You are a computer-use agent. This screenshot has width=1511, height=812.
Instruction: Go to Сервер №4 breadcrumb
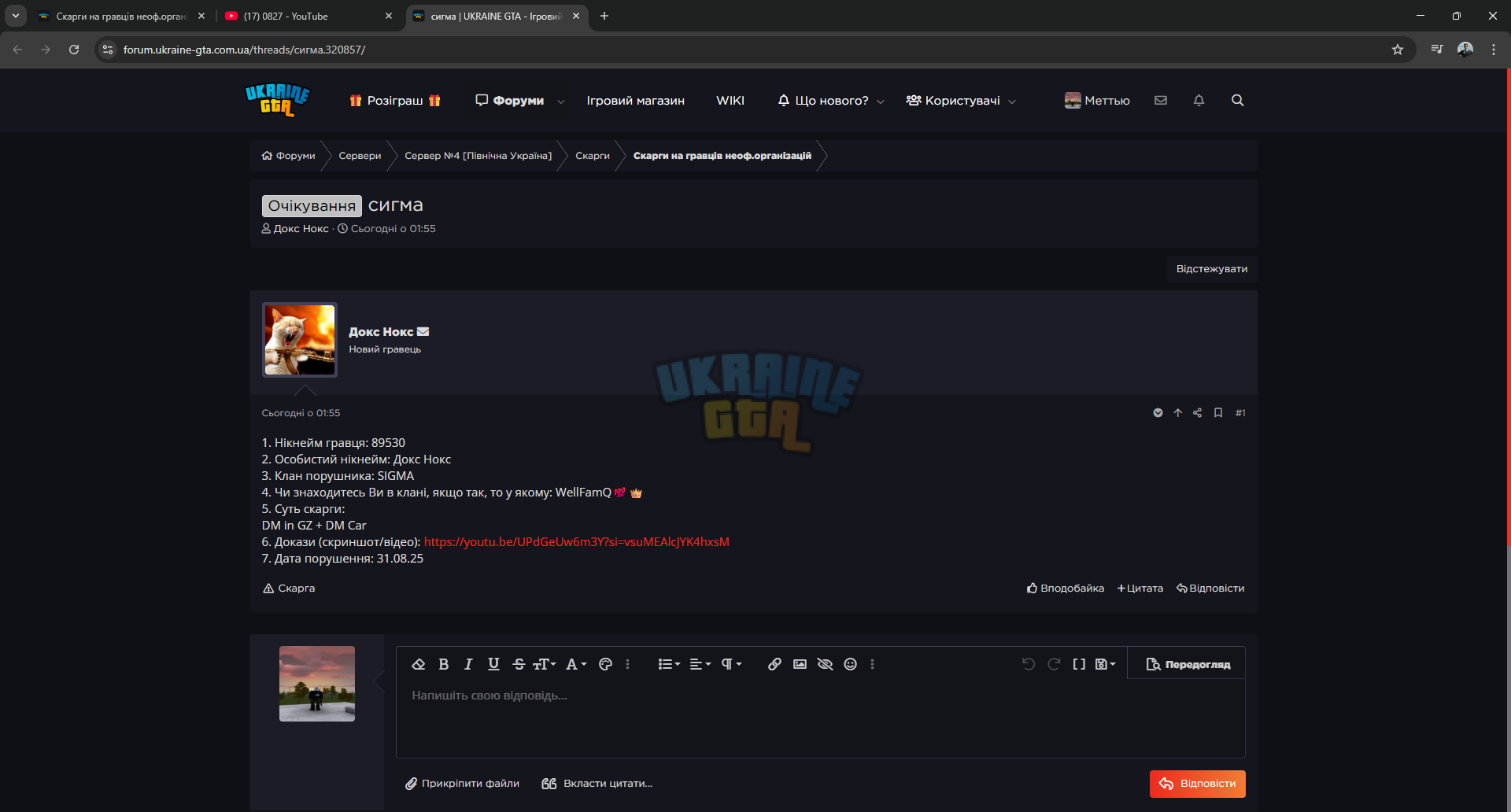(478, 156)
